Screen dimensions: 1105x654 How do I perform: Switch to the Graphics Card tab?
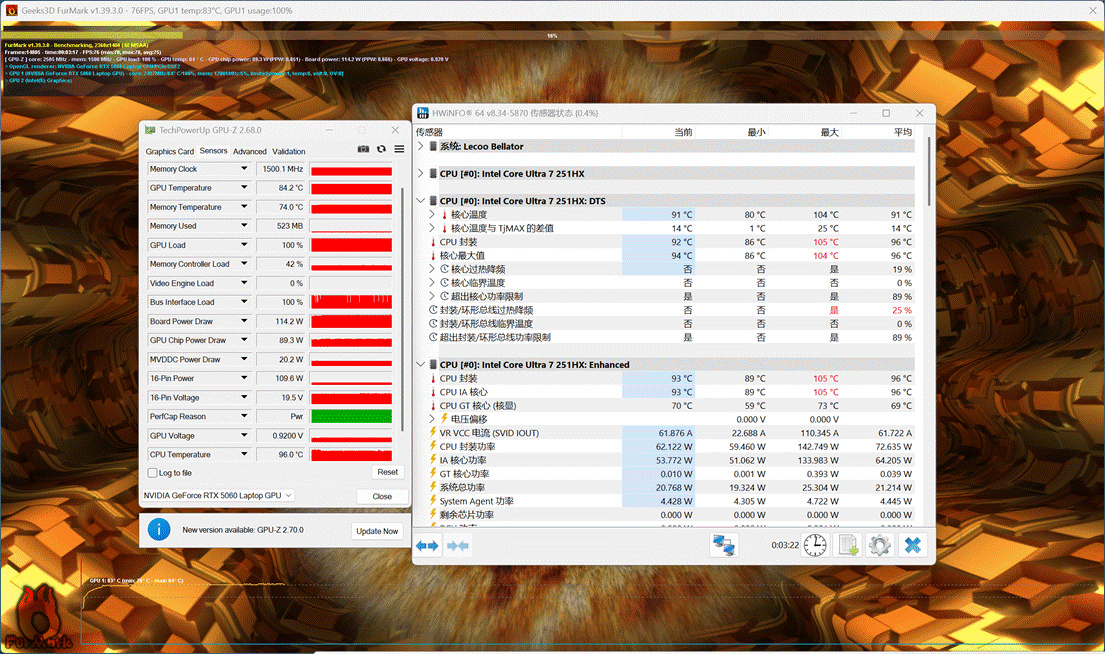[169, 152]
